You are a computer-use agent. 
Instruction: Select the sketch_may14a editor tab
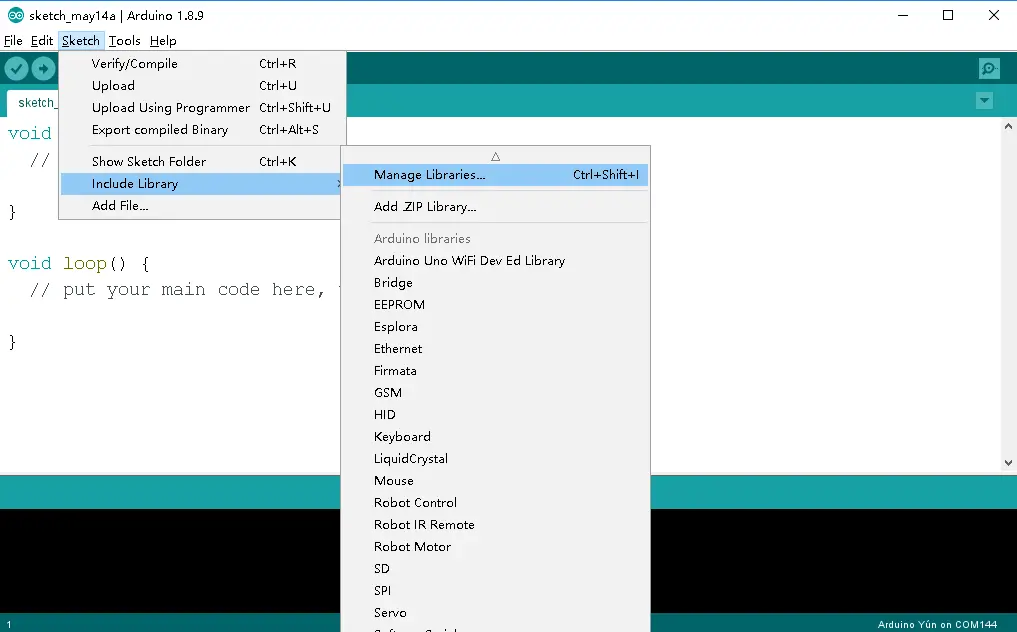point(34,103)
